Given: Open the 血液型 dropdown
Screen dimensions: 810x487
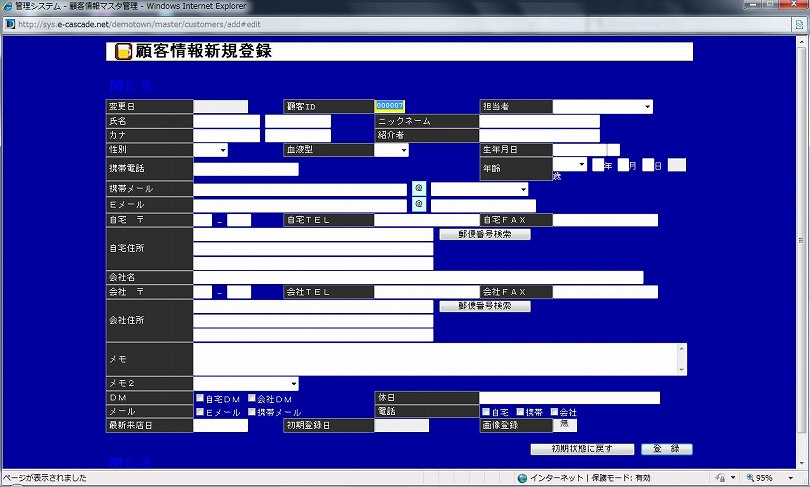Looking at the screenshot, I should [x=391, y=150].
